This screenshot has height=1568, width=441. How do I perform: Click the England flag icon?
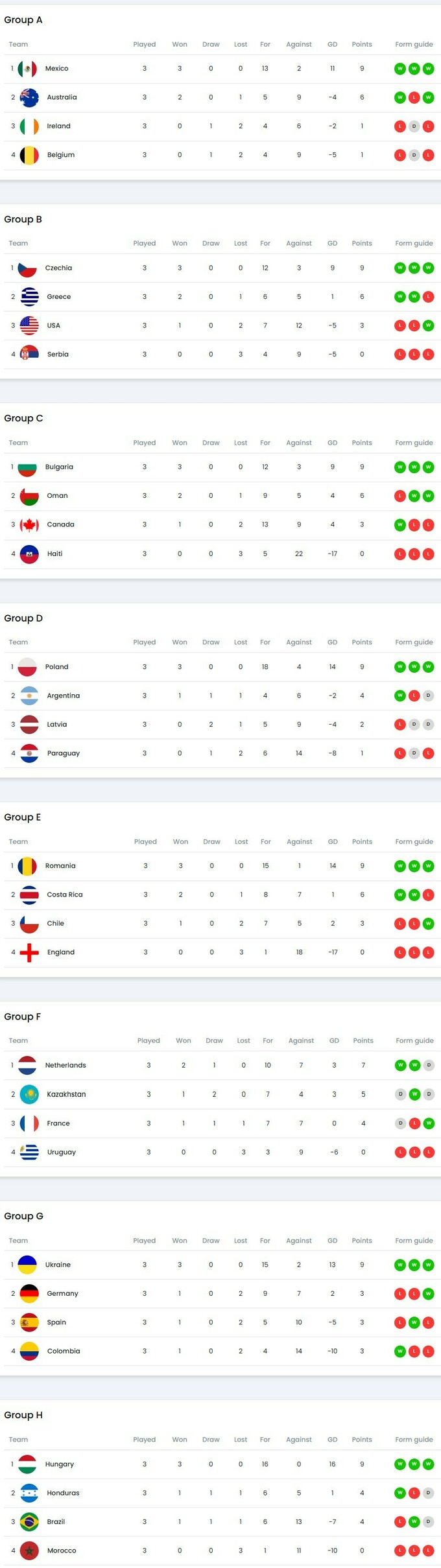pos(29,952)
